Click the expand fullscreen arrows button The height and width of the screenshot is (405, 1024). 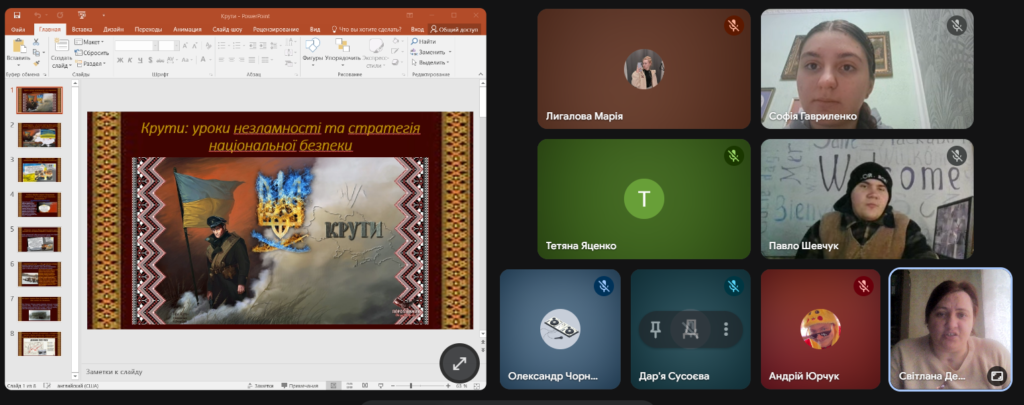460,364
